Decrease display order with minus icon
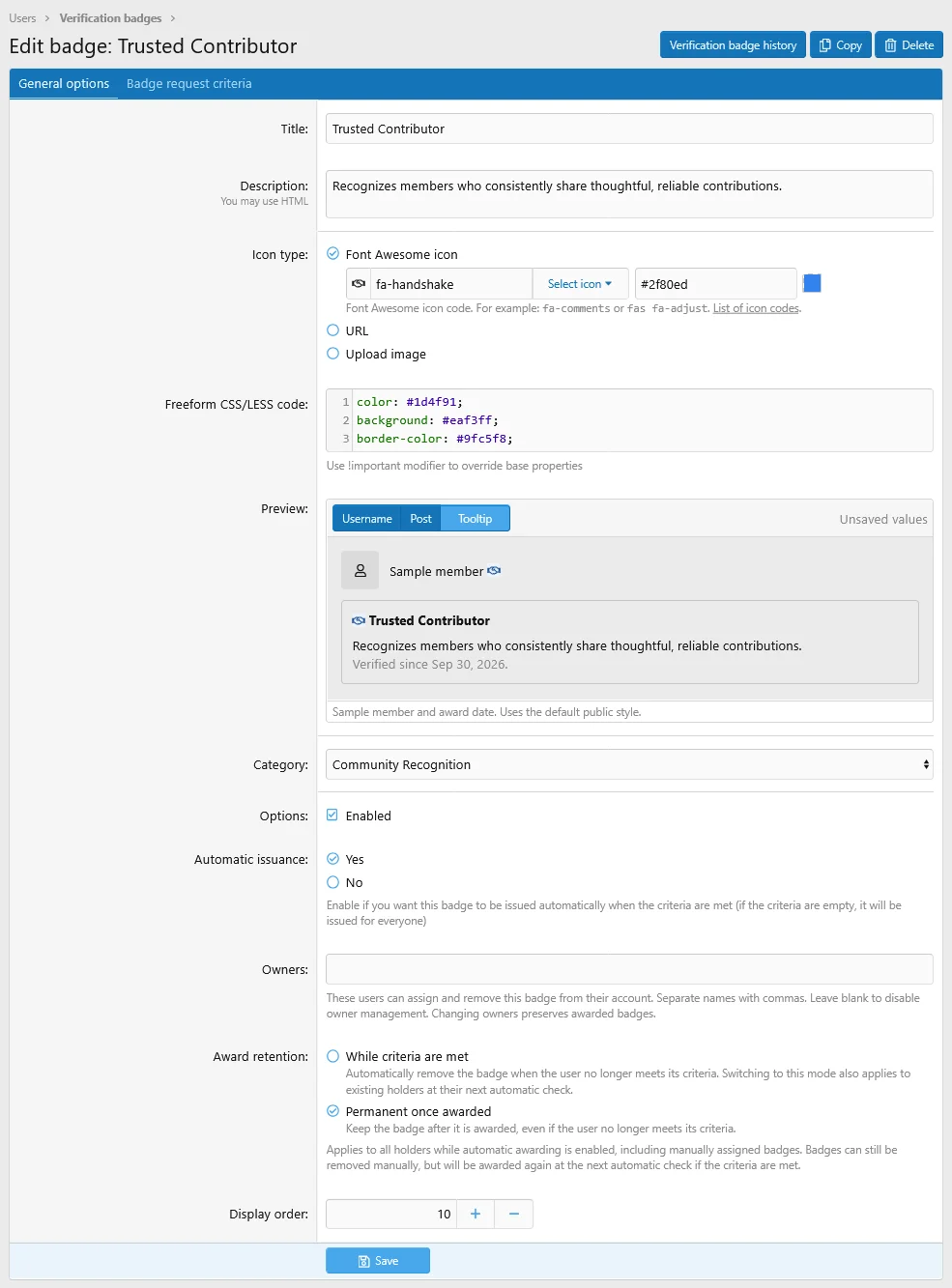Screen dimensions: 952x1288 coord(514,1214)
